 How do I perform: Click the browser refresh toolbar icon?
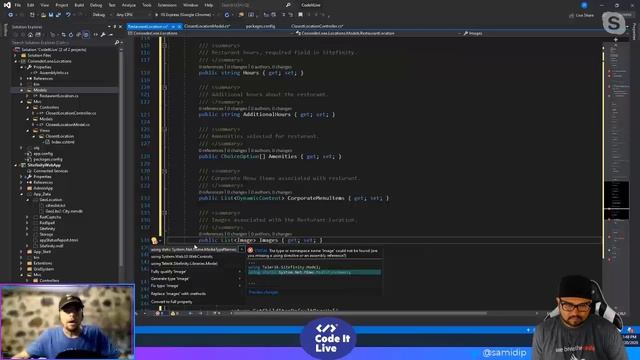pos(227,15)
